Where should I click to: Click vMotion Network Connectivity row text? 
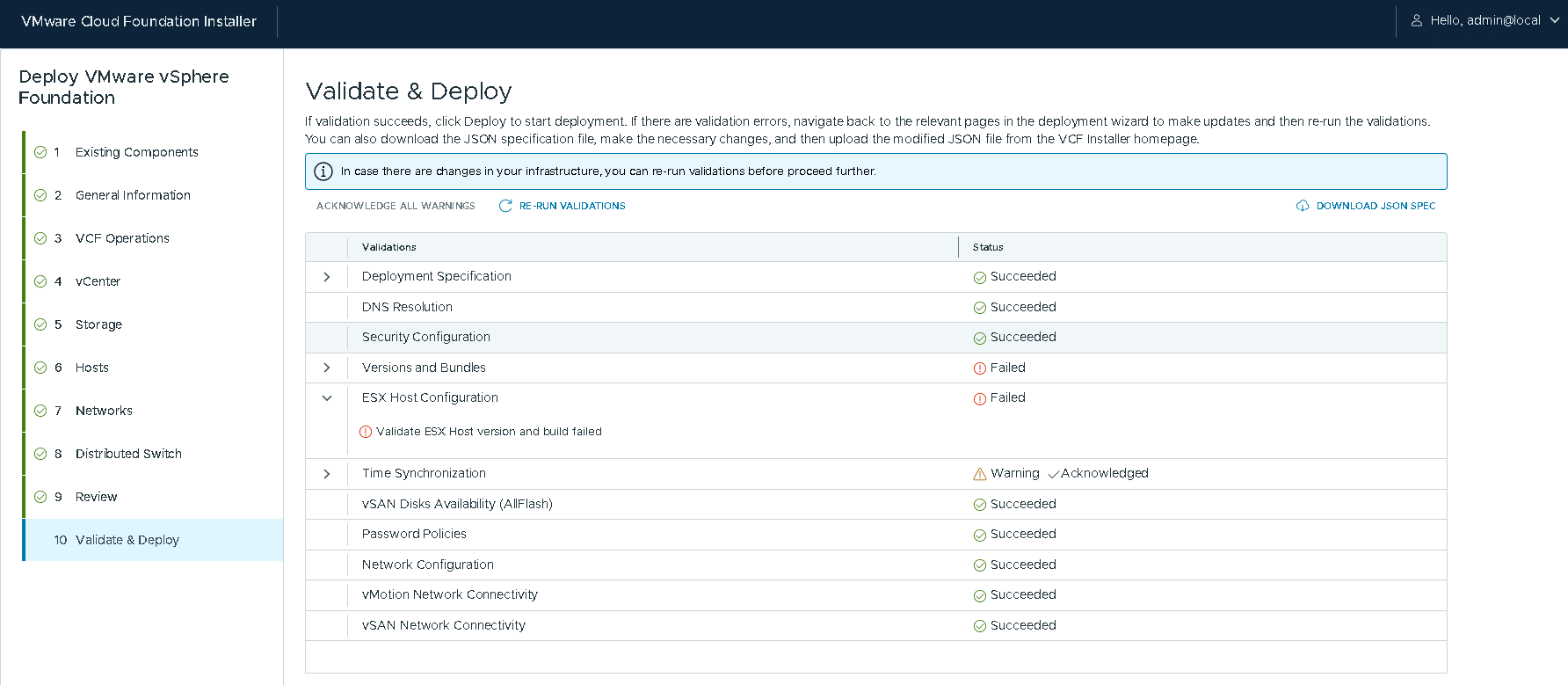(x=450, y=594)
